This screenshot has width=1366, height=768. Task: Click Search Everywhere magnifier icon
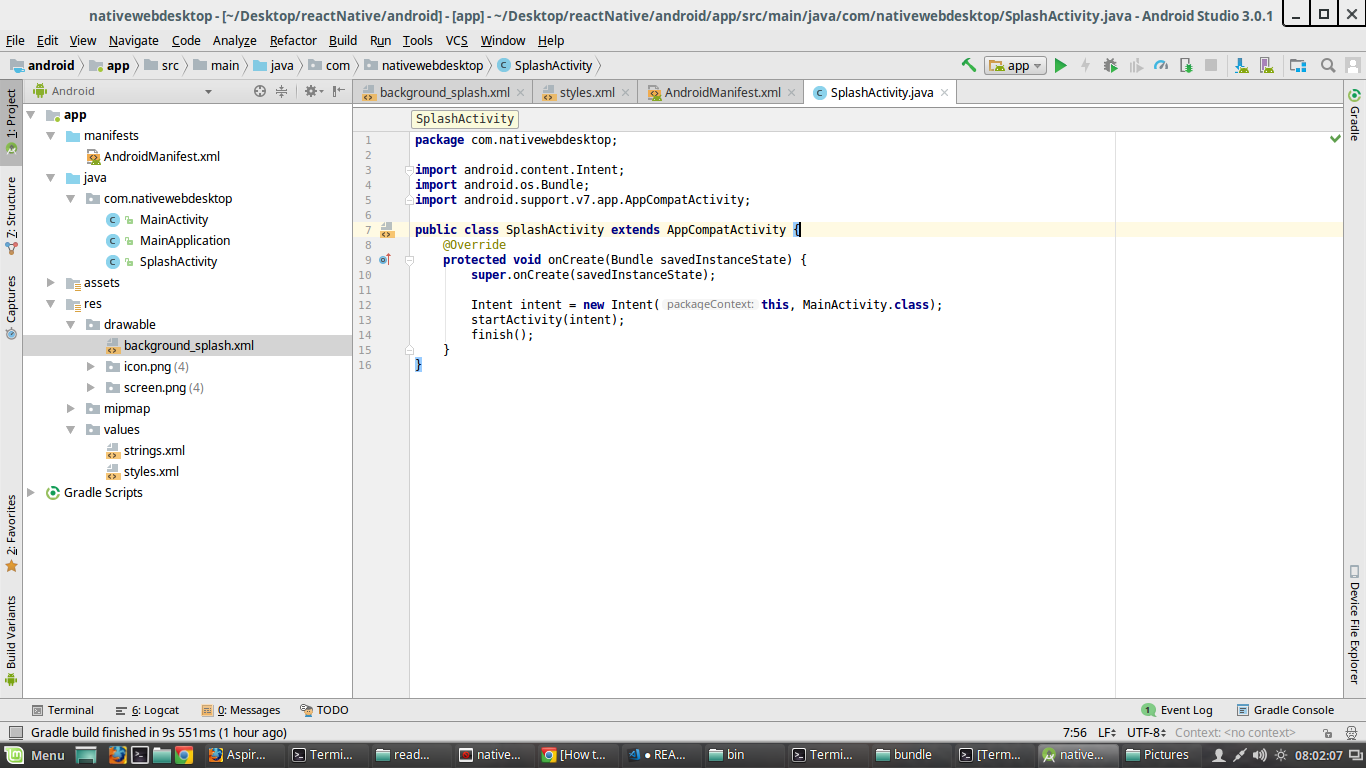pyautogui.click(x=1328, y=65)
